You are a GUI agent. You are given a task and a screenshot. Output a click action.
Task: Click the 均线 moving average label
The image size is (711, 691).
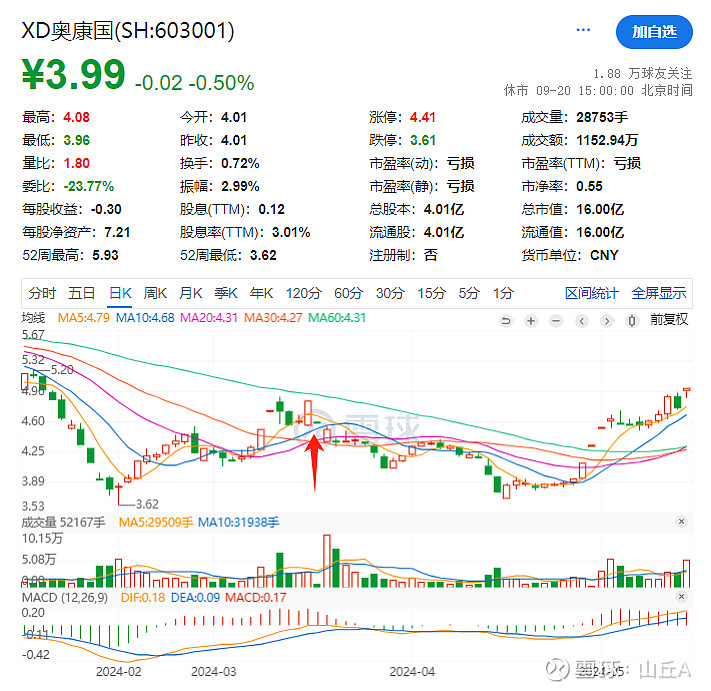point(33,318)
